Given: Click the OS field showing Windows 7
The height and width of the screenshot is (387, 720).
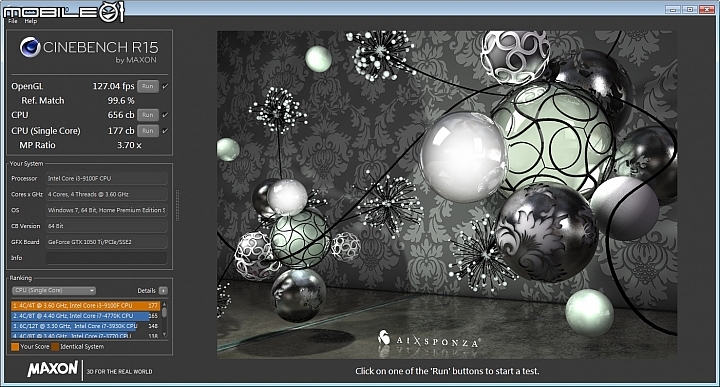Looking at the screenshot, I should (x=107, y=210).
